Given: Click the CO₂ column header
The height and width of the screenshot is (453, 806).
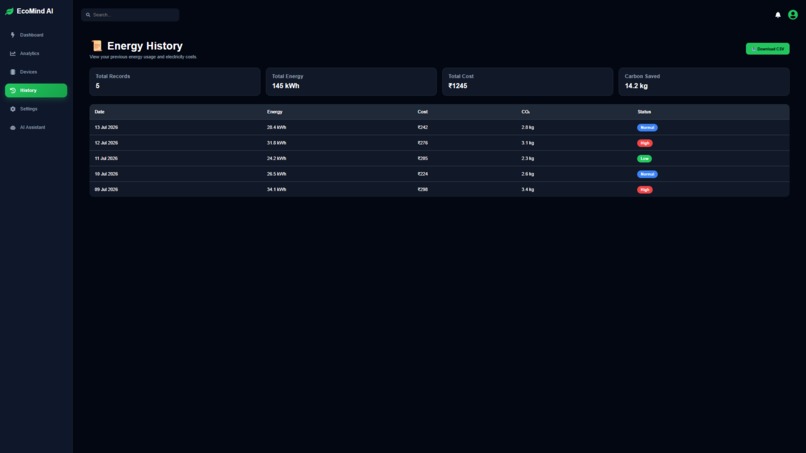Looking at the screenshot, I should pyautogui.click(x=525, y=112).
